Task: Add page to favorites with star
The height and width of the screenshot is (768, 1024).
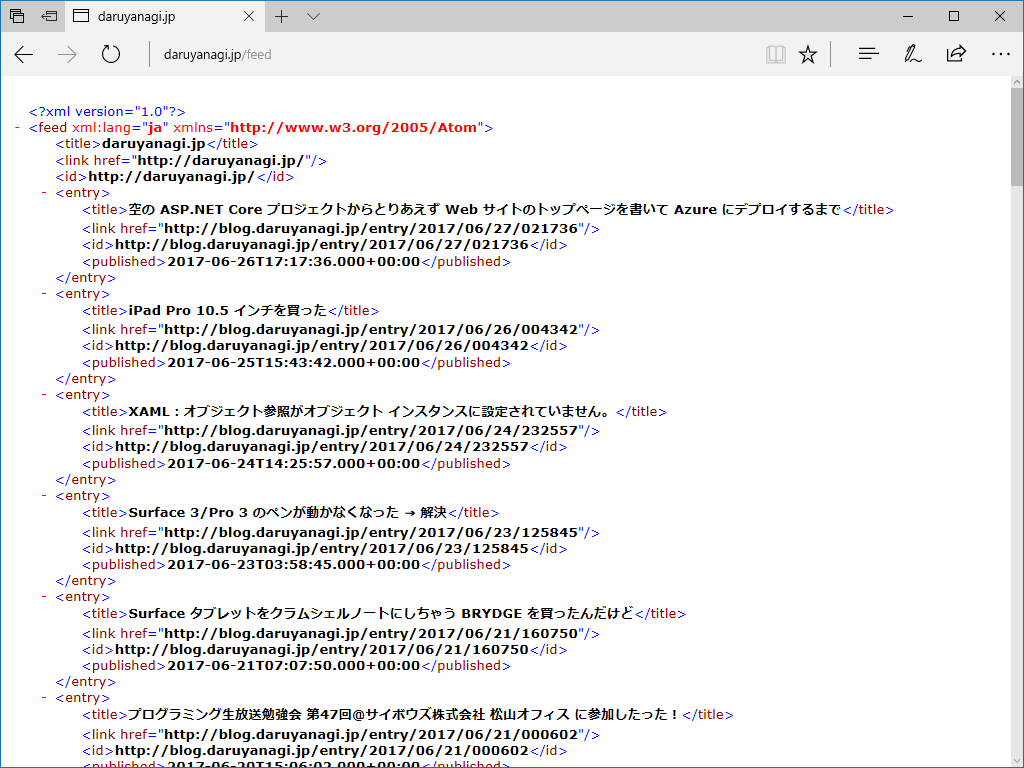Action: [808, 54]
